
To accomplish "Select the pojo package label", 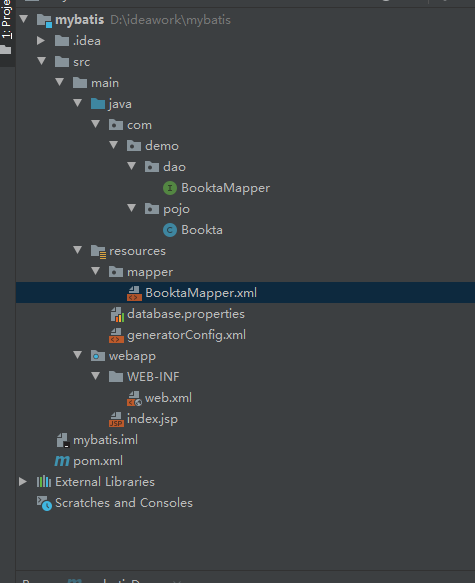I will 177,209.
